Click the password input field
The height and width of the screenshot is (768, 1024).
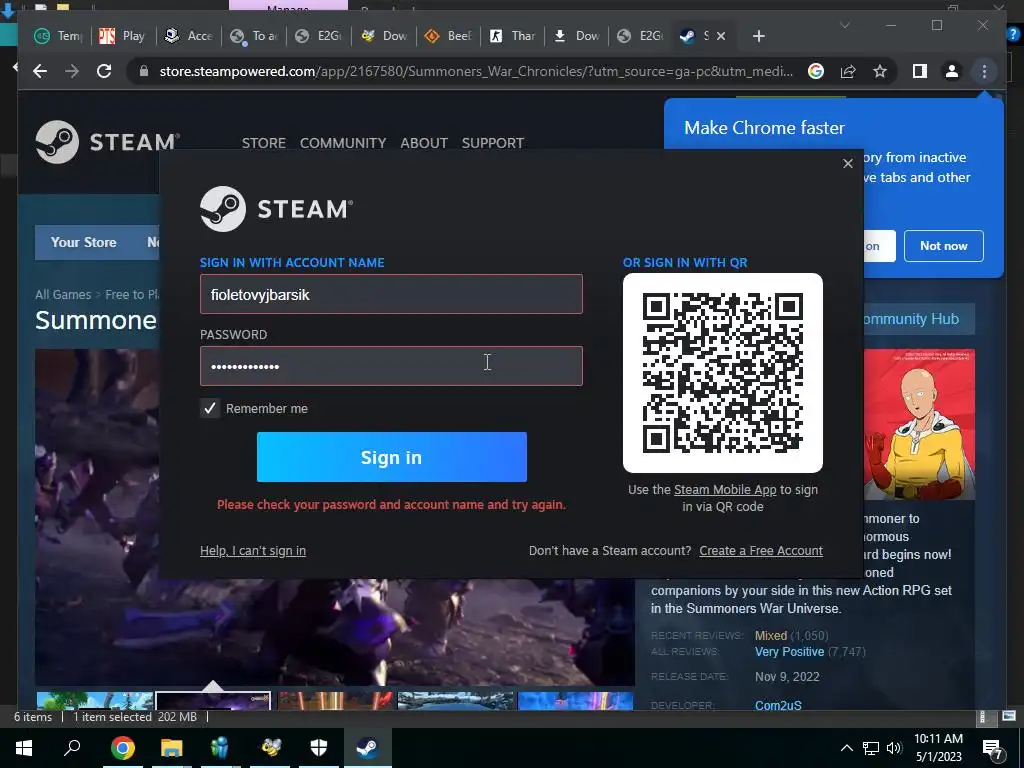coord(391,366)
